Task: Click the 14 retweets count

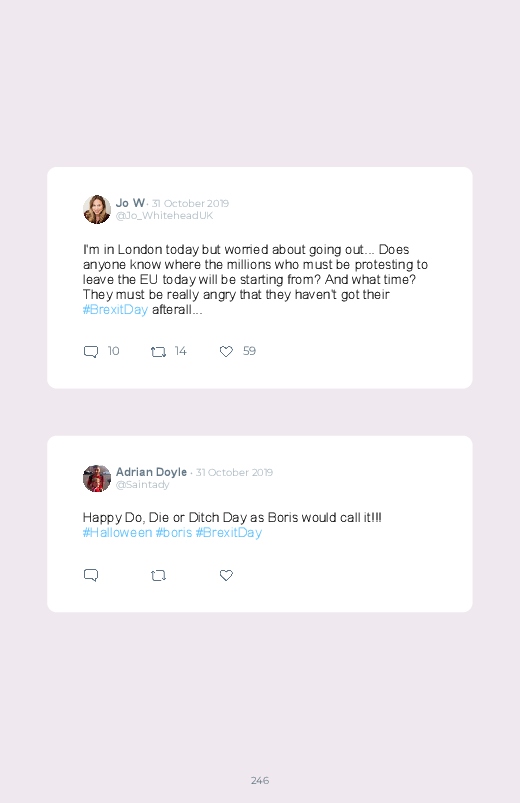Action: click(180, 351)
